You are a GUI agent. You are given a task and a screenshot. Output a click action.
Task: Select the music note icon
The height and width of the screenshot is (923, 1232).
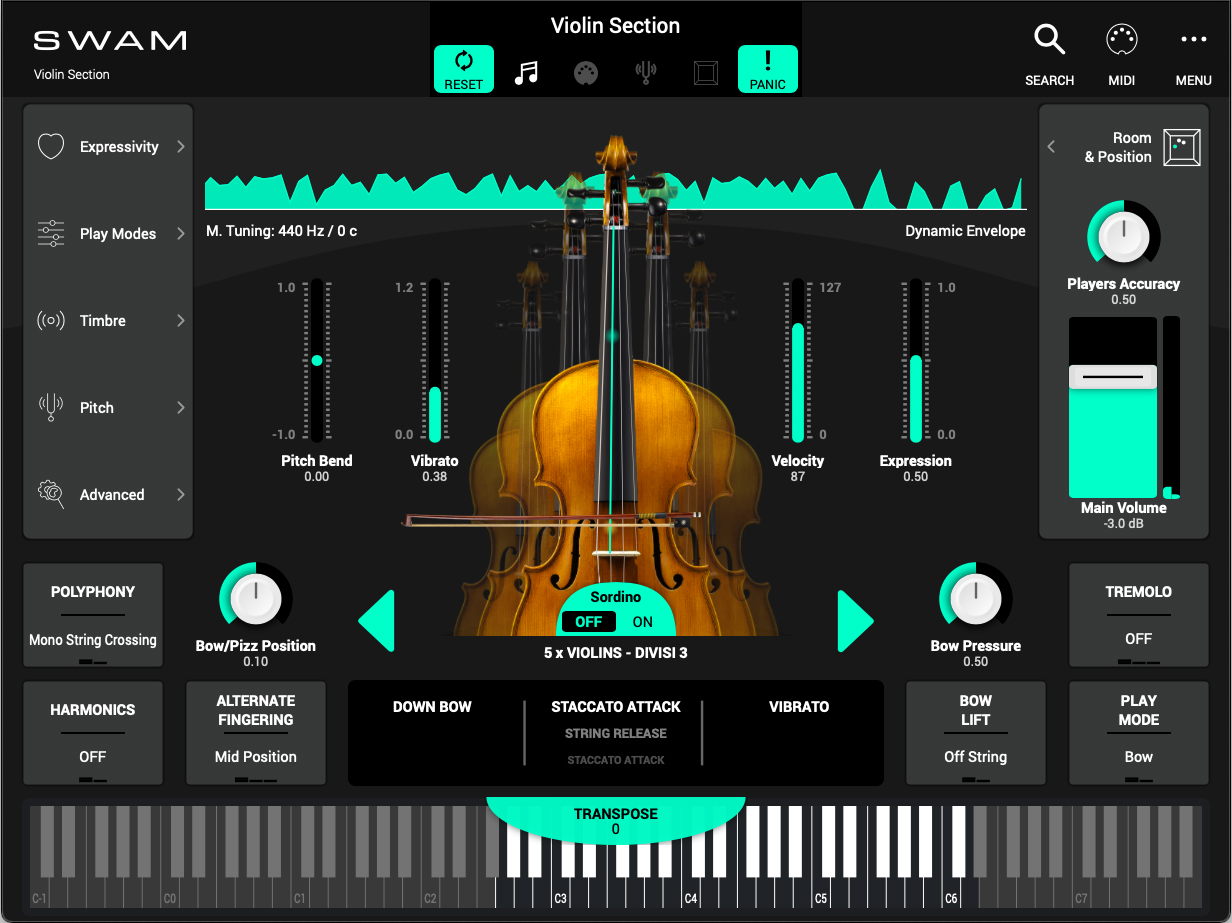click(526, 72)
